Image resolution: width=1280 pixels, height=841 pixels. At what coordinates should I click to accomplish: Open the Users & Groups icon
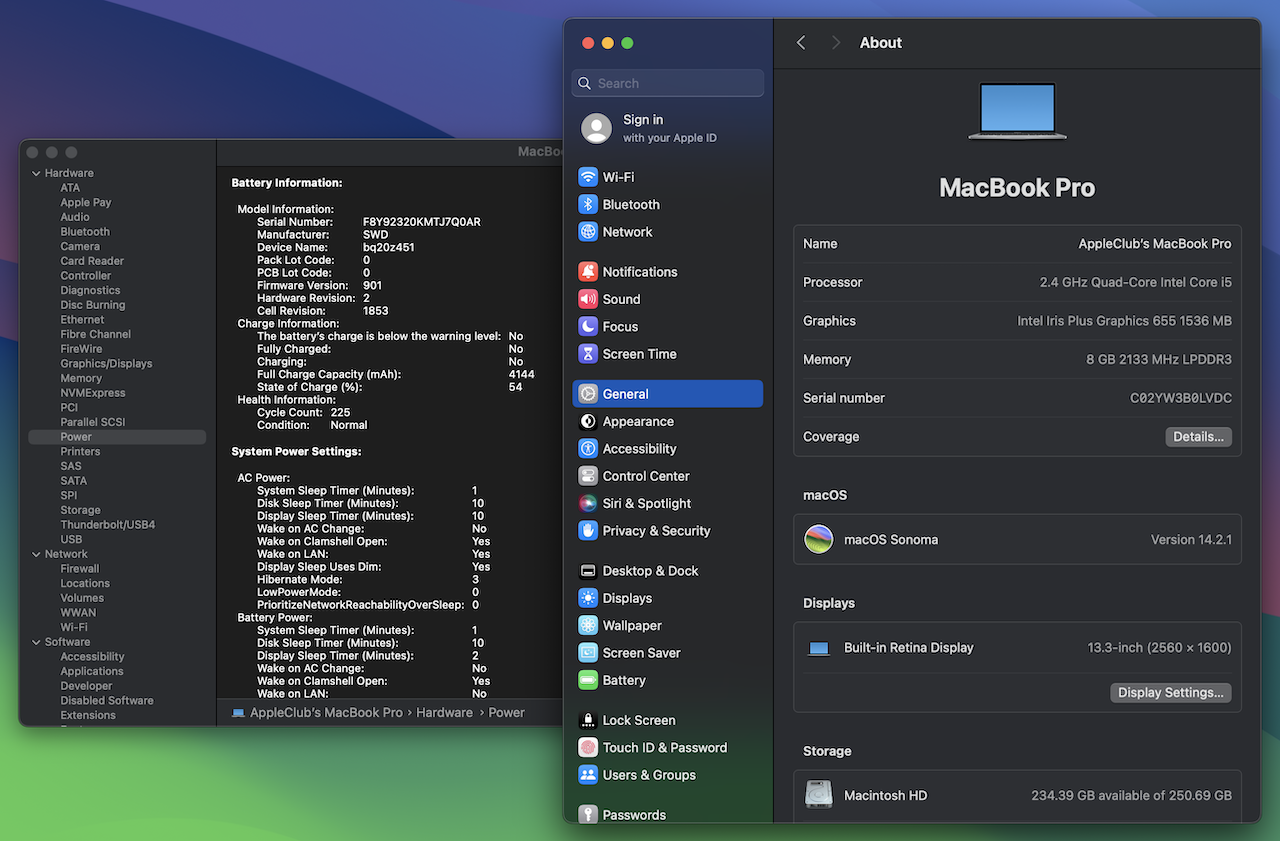pos(588,775)
